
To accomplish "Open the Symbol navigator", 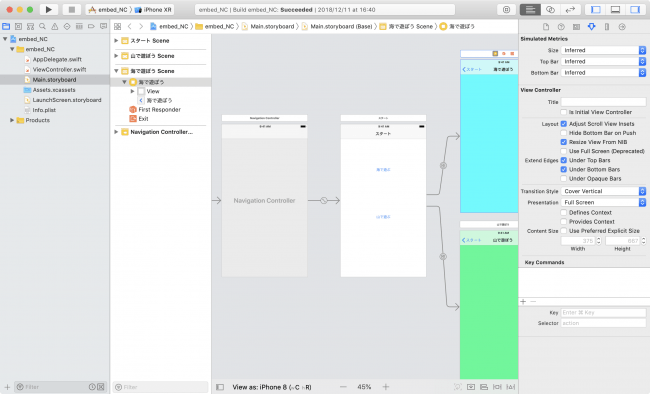I will (30, 27).
